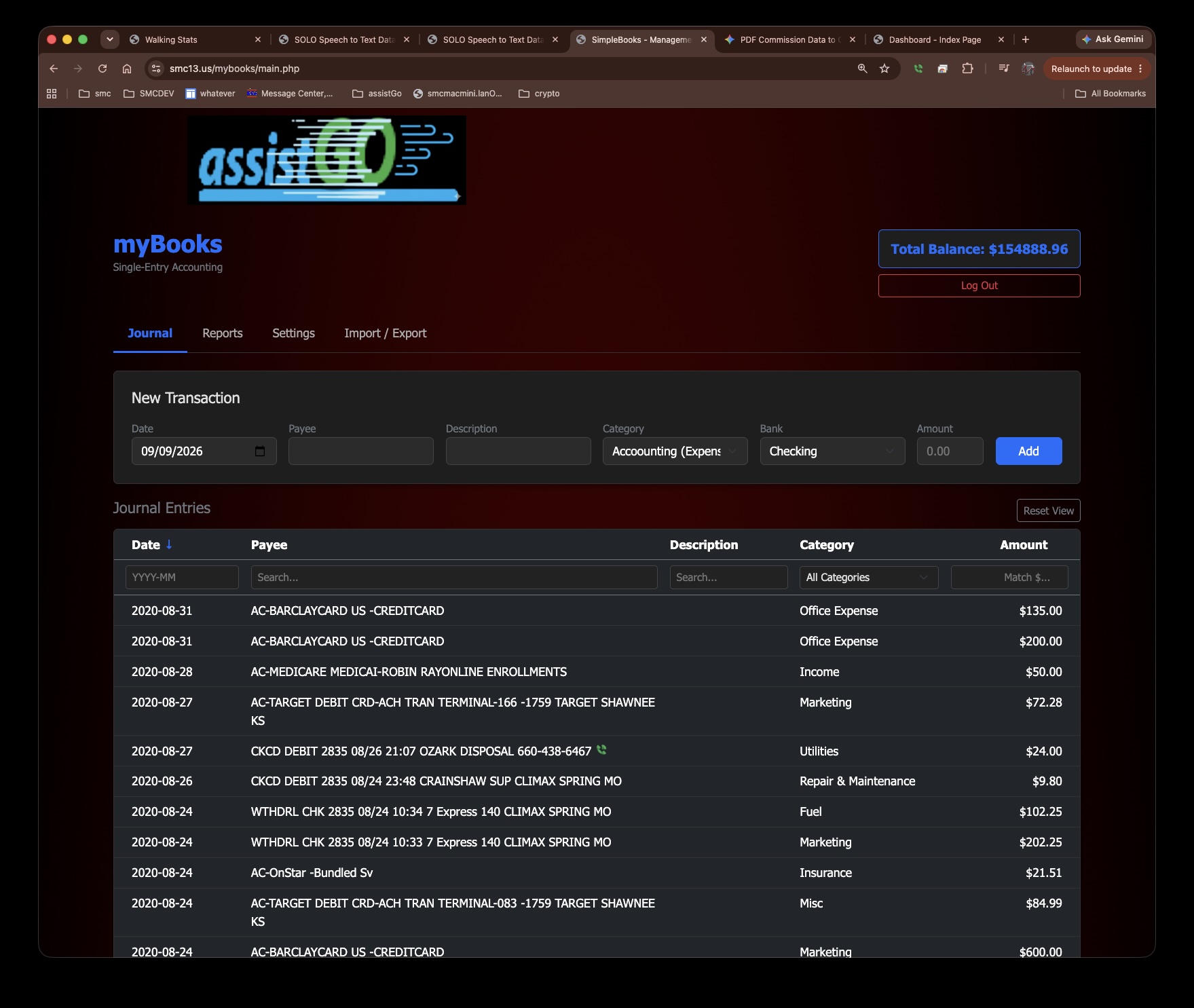This screenshot has height=1008, width=1194.
Task: Open the Bank dropdown showing Checking
Action: pos(832,451)
